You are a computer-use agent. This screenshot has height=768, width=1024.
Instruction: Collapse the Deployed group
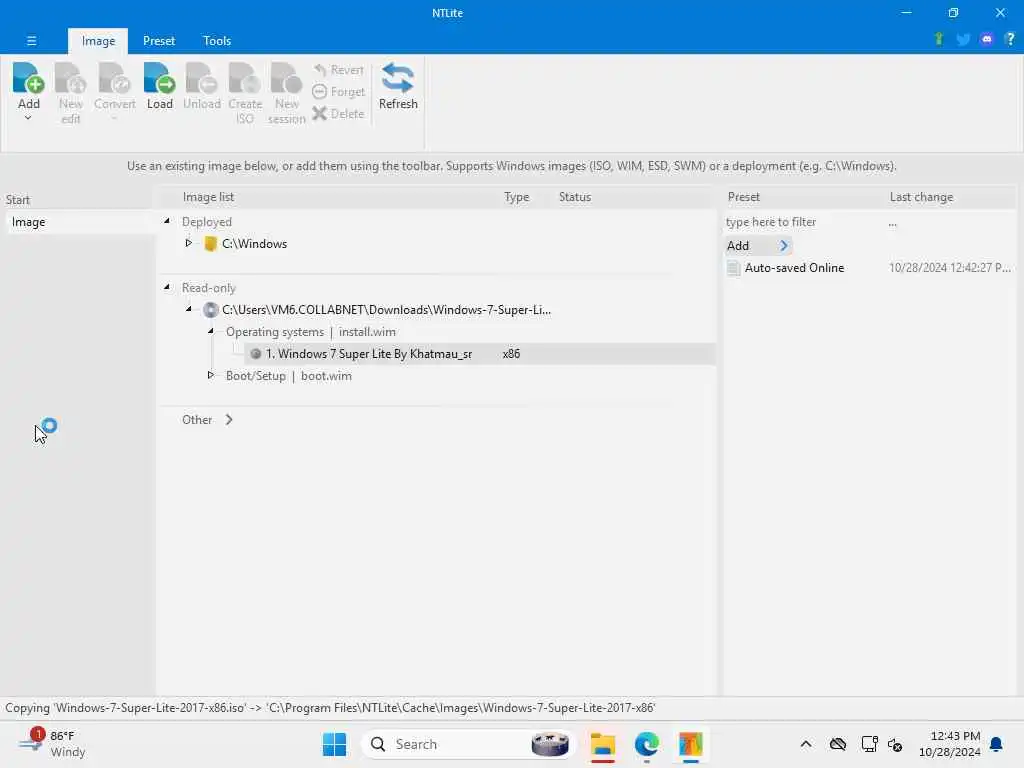point(167,221)
